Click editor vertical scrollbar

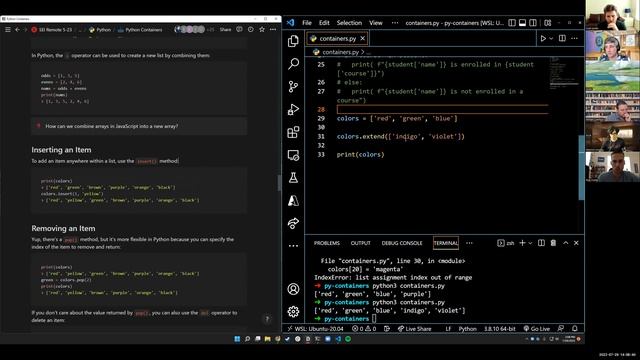pyautogui.click(x=581, y=167)
